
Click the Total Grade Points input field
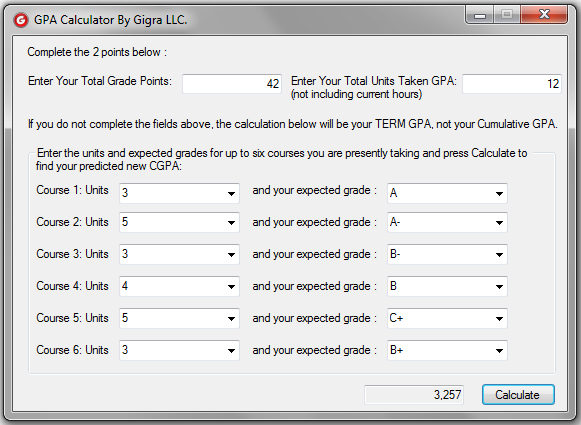[x=232, y=84]
